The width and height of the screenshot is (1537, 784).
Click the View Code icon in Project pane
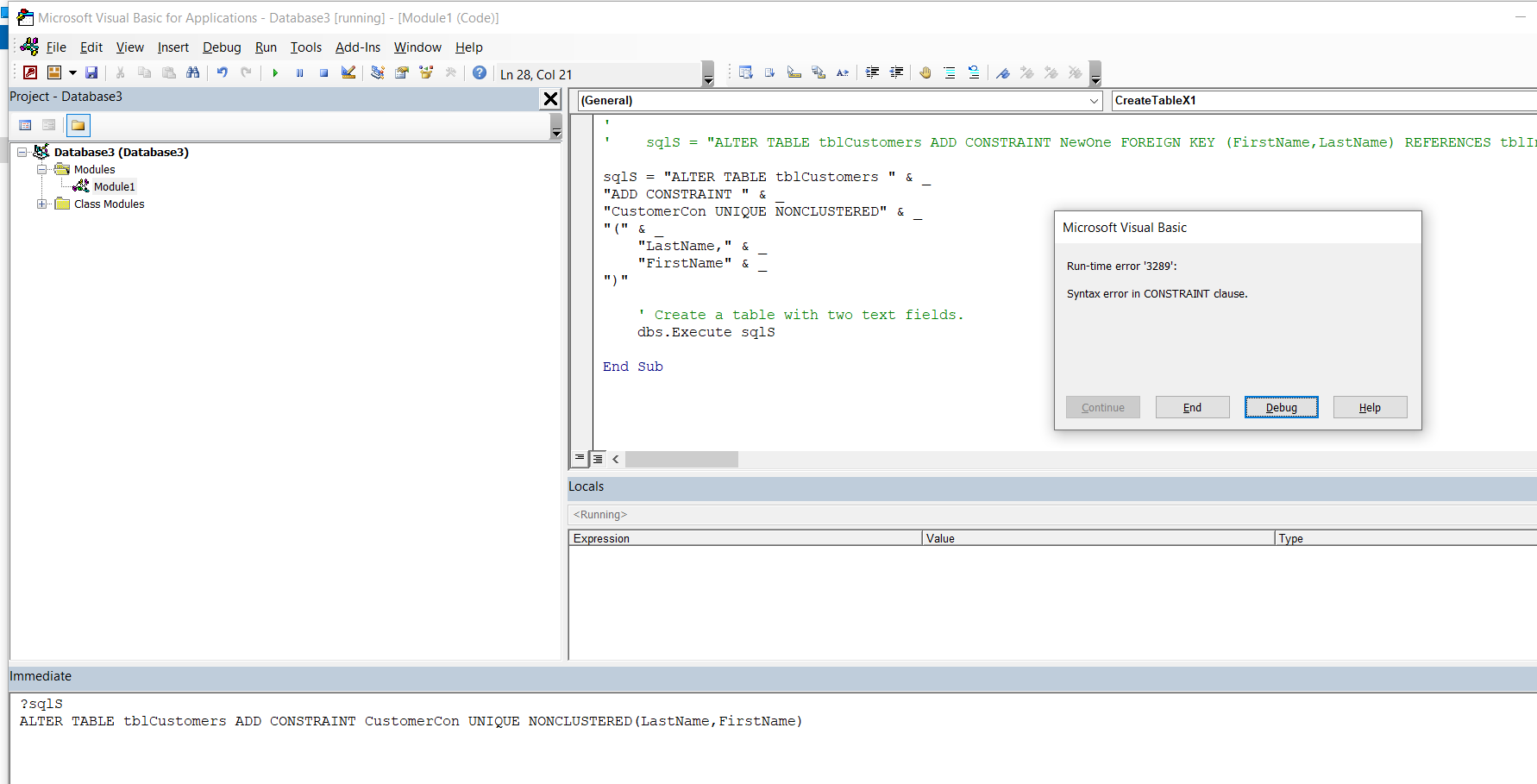pyautogui.click(x=25, y=126)
